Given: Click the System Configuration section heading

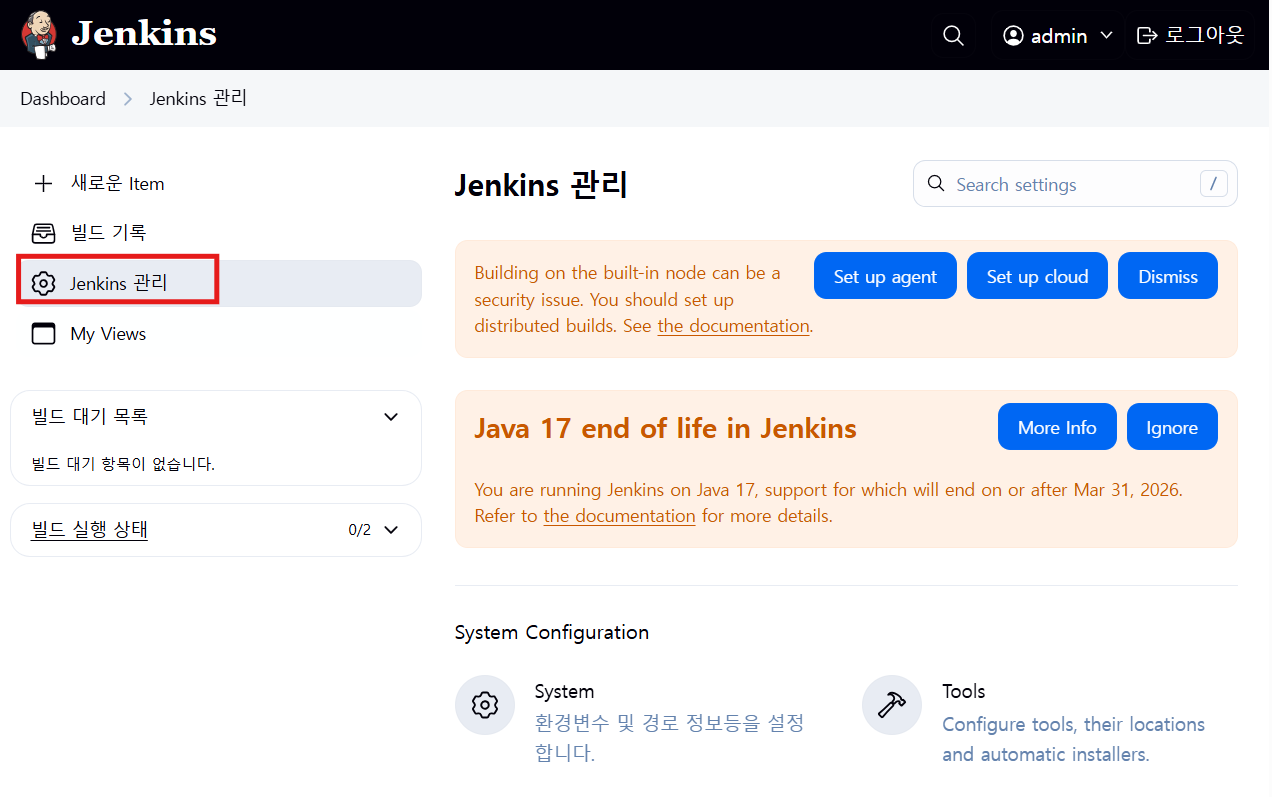Looking at the screenshot, I should point(552,632).
